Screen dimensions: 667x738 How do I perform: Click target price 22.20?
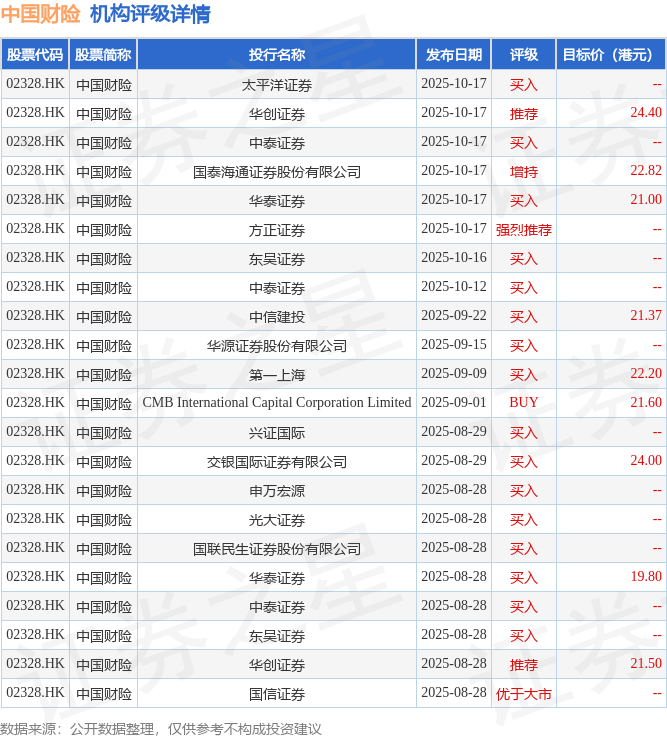[x=646, y=373]
